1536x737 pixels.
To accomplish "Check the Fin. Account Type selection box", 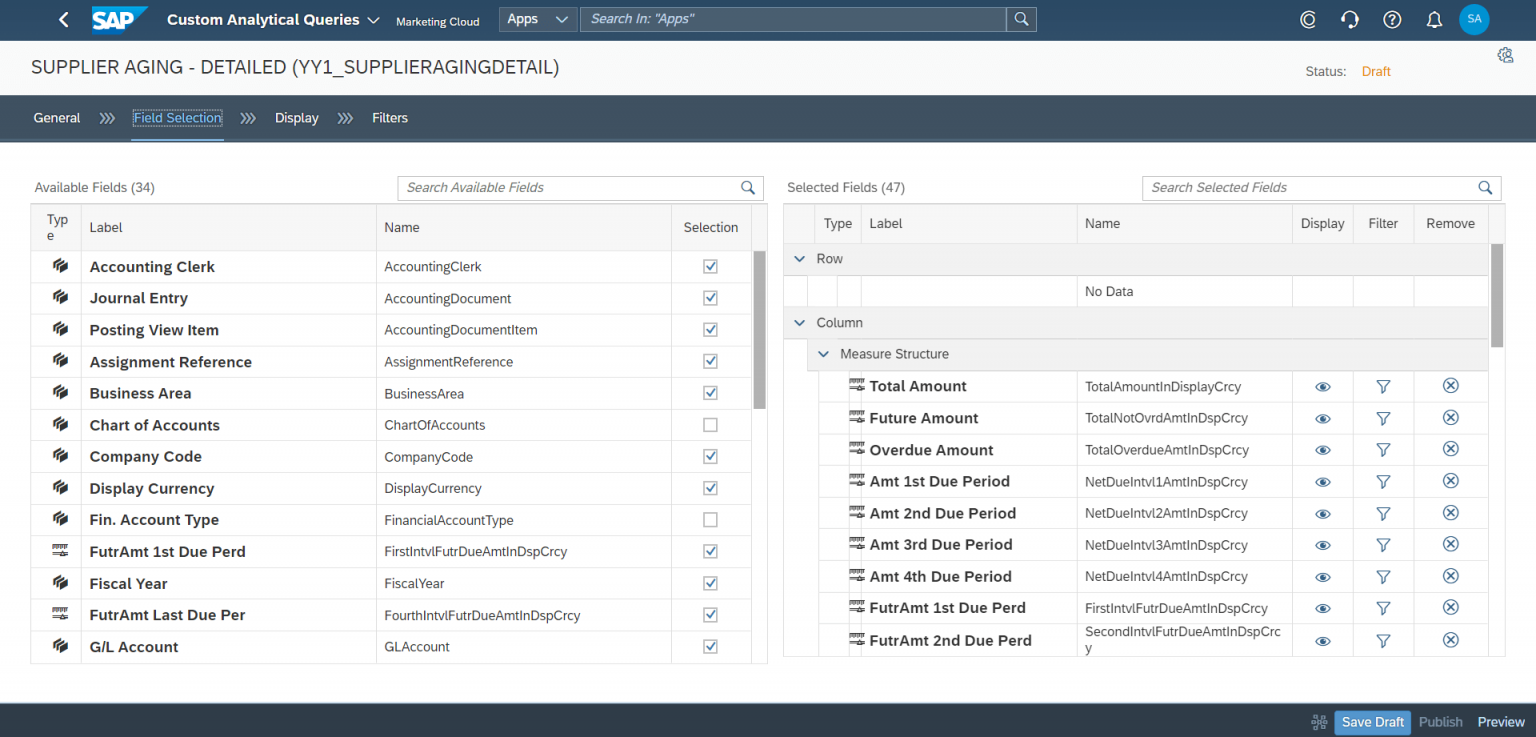I will click(710, 519).
